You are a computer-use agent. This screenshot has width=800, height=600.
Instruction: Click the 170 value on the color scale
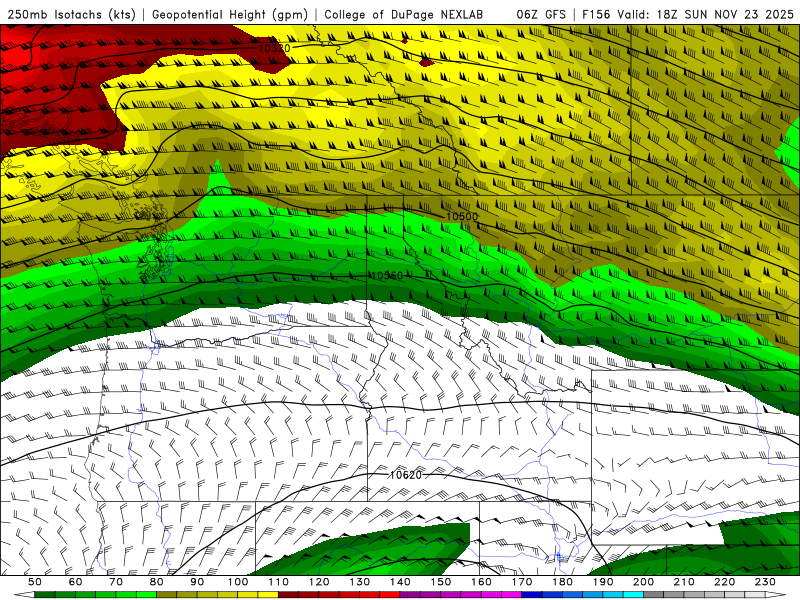click(x=522, y=582)
